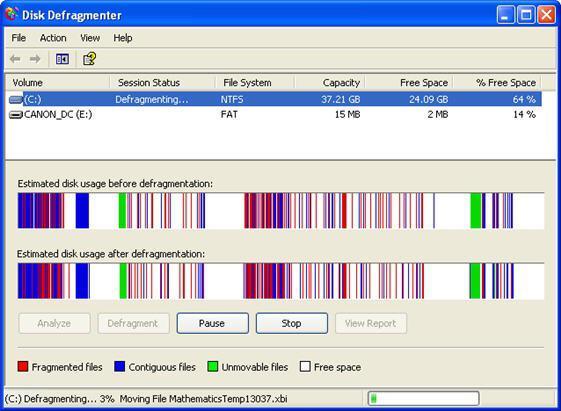Open the Help toolbar icon
Screen dimensions: 561x411
[x=89, y=59]
